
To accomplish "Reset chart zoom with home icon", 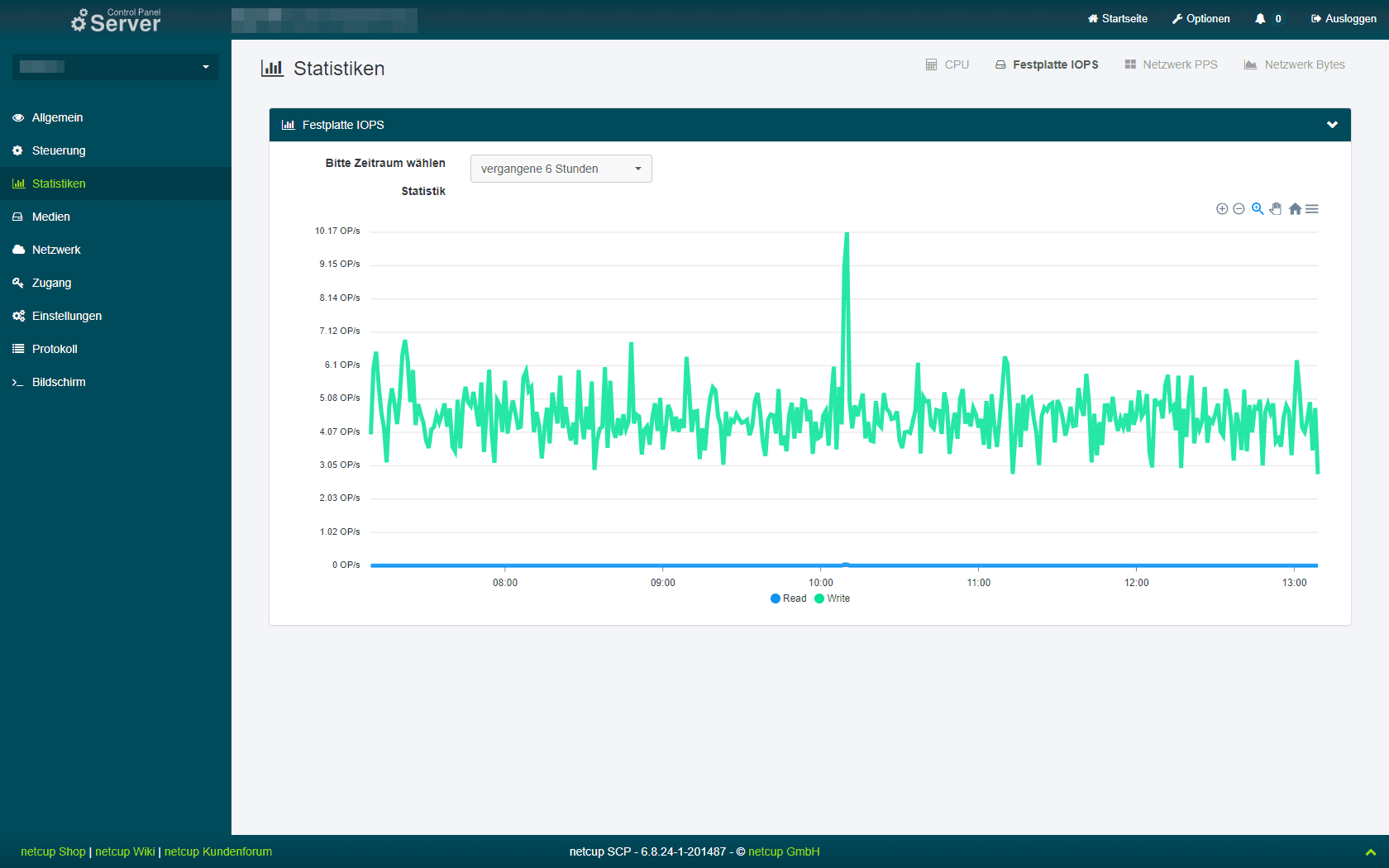I will 1295,209.
